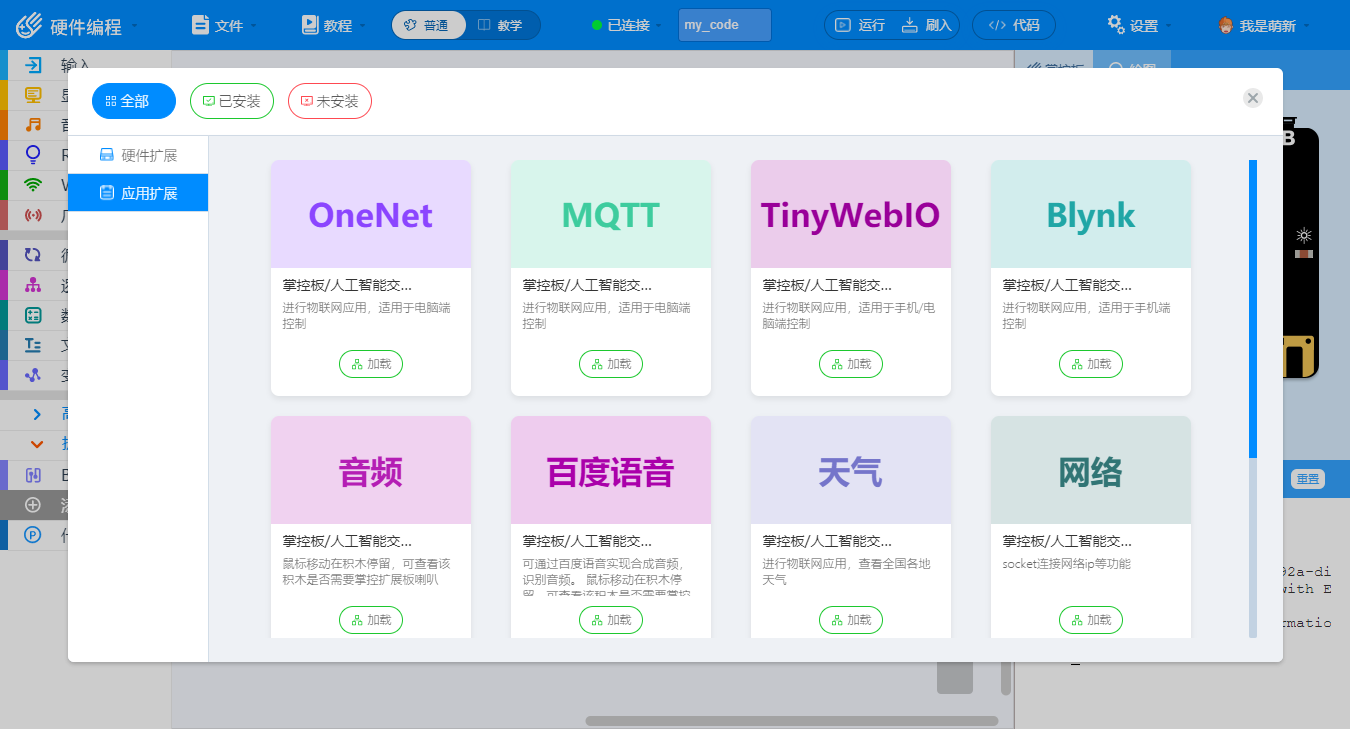1350x729 pixels.
Task: Filter extensions by 已安装
Action: coord(232,101)
